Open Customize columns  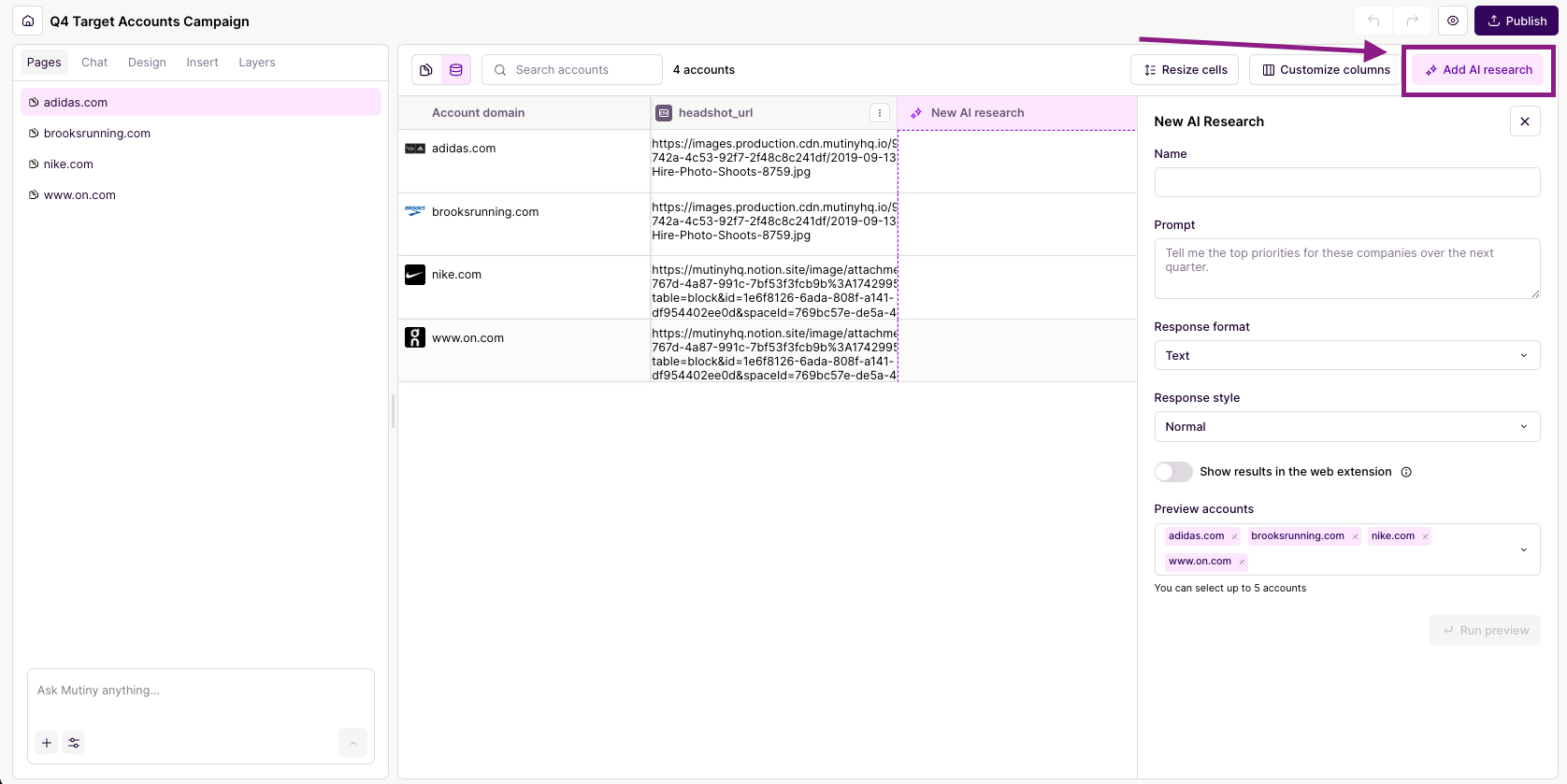tap(1326, 70)
